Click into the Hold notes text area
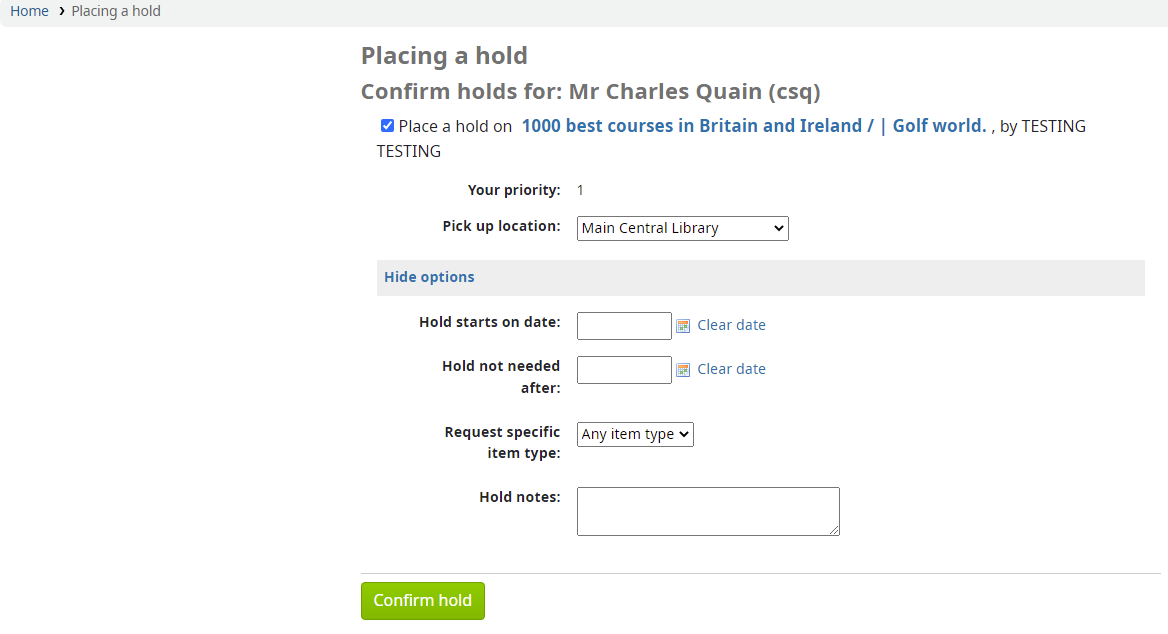 pos(708,511)
